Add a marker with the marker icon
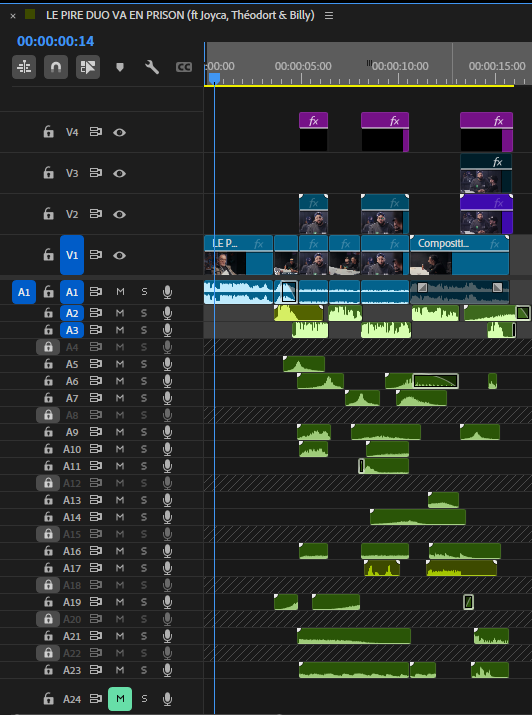The image size is (532, 715). tap(120, 67)
